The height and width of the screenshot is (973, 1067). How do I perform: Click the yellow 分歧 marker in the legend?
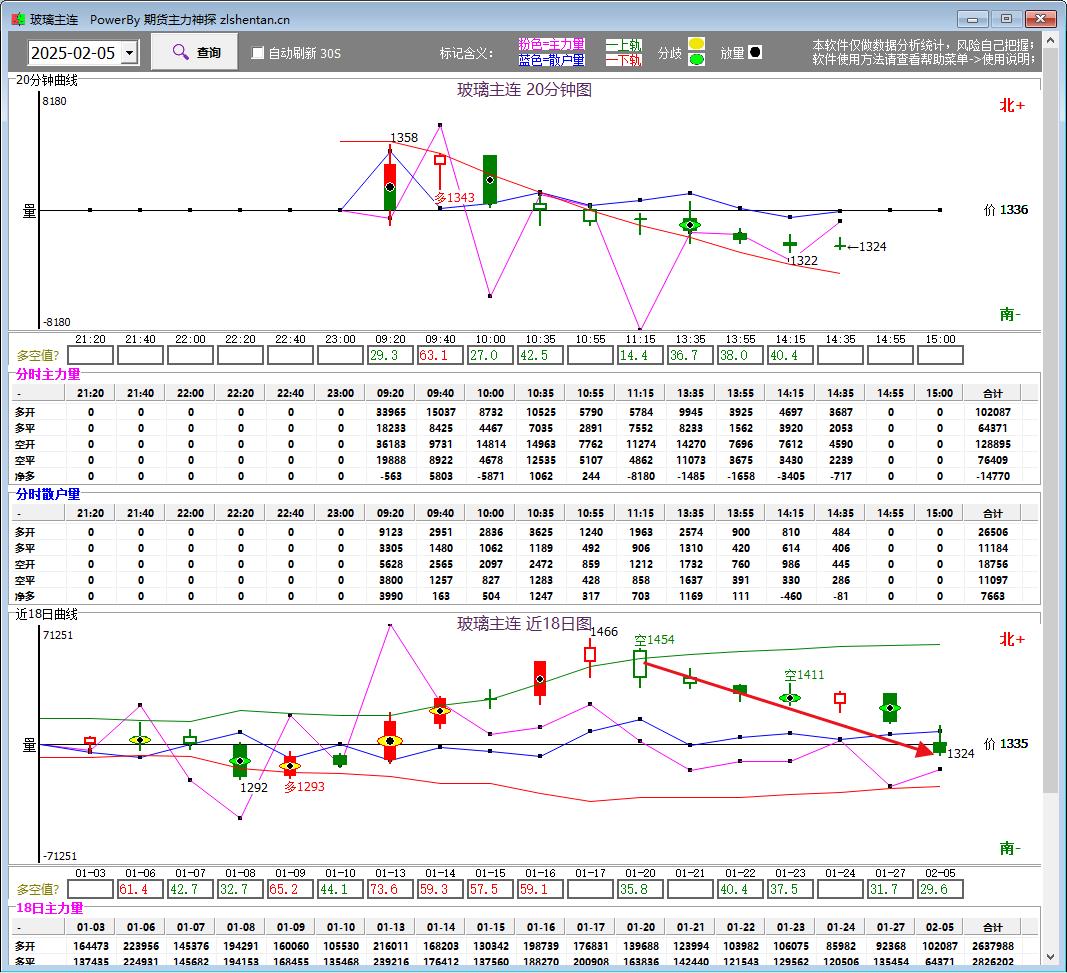696,44
